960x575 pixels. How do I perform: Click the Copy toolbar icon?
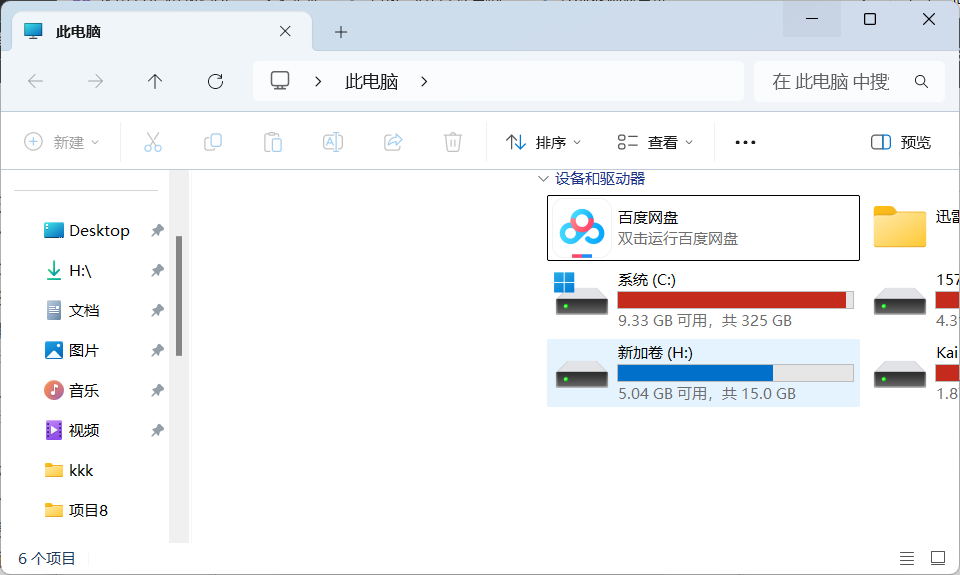click(x=212, y=142)
